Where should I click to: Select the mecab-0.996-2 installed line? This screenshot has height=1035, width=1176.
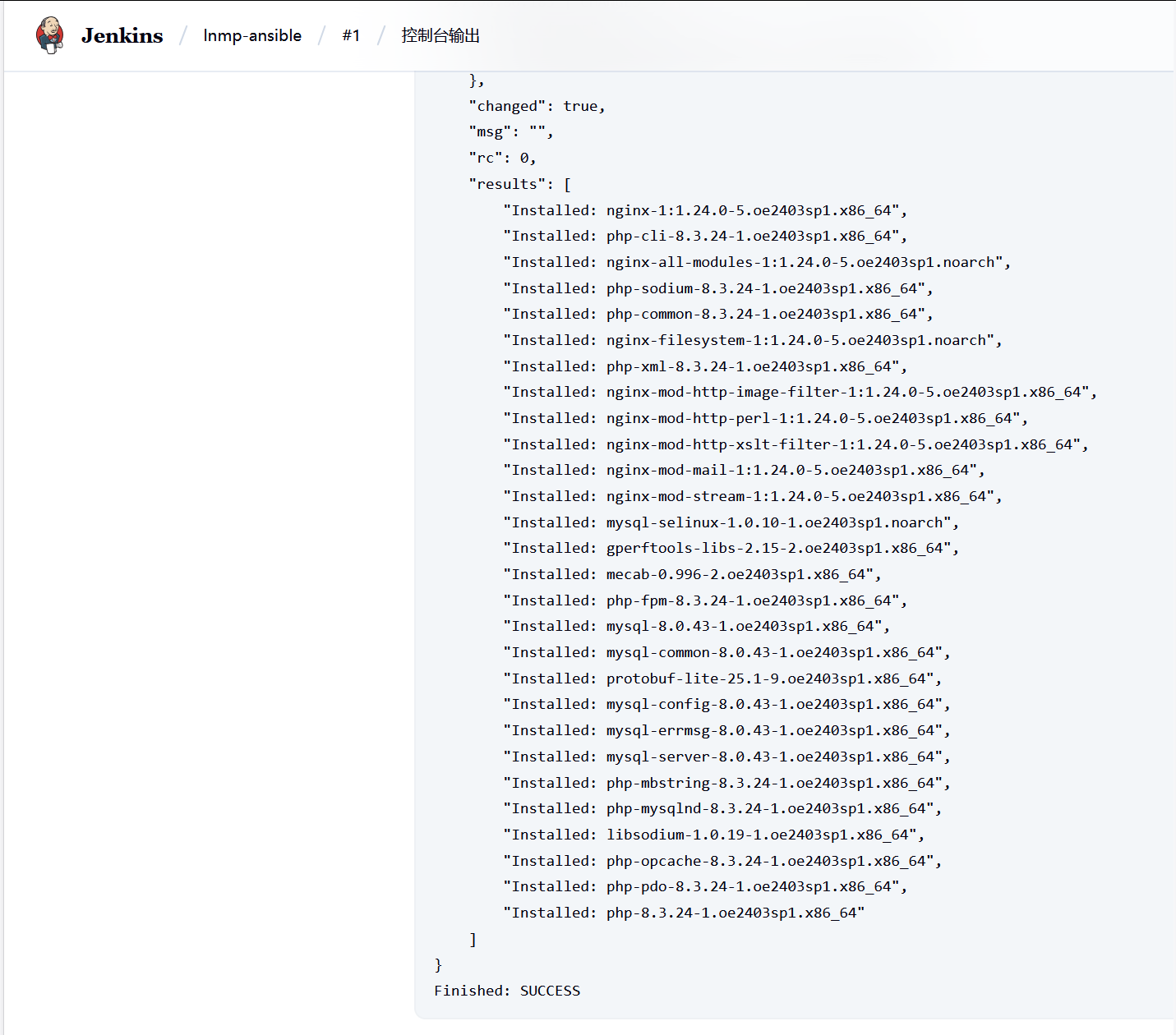pyautogui.click(x=692, y=574)
